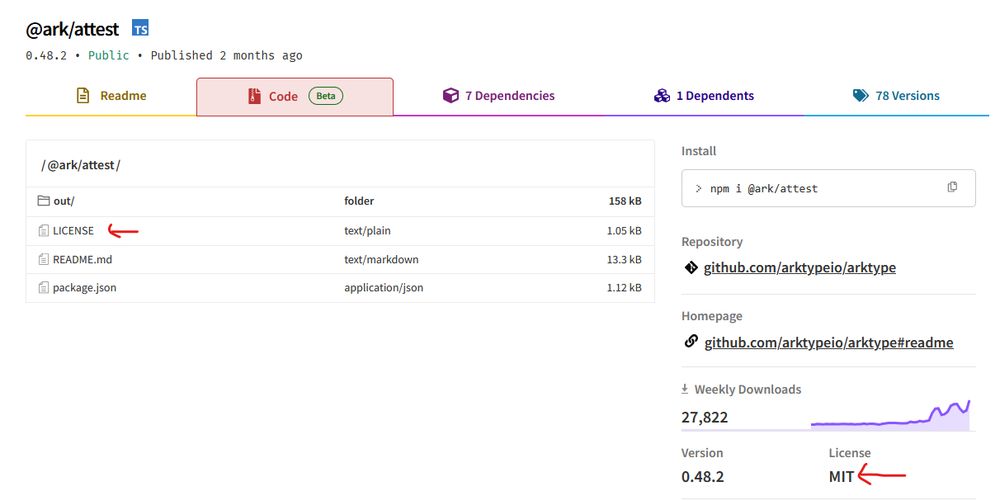Click the weekly downloads sparkline chart
The height and width of the screenshot is (501, 1000).
[x=890, y=415]
